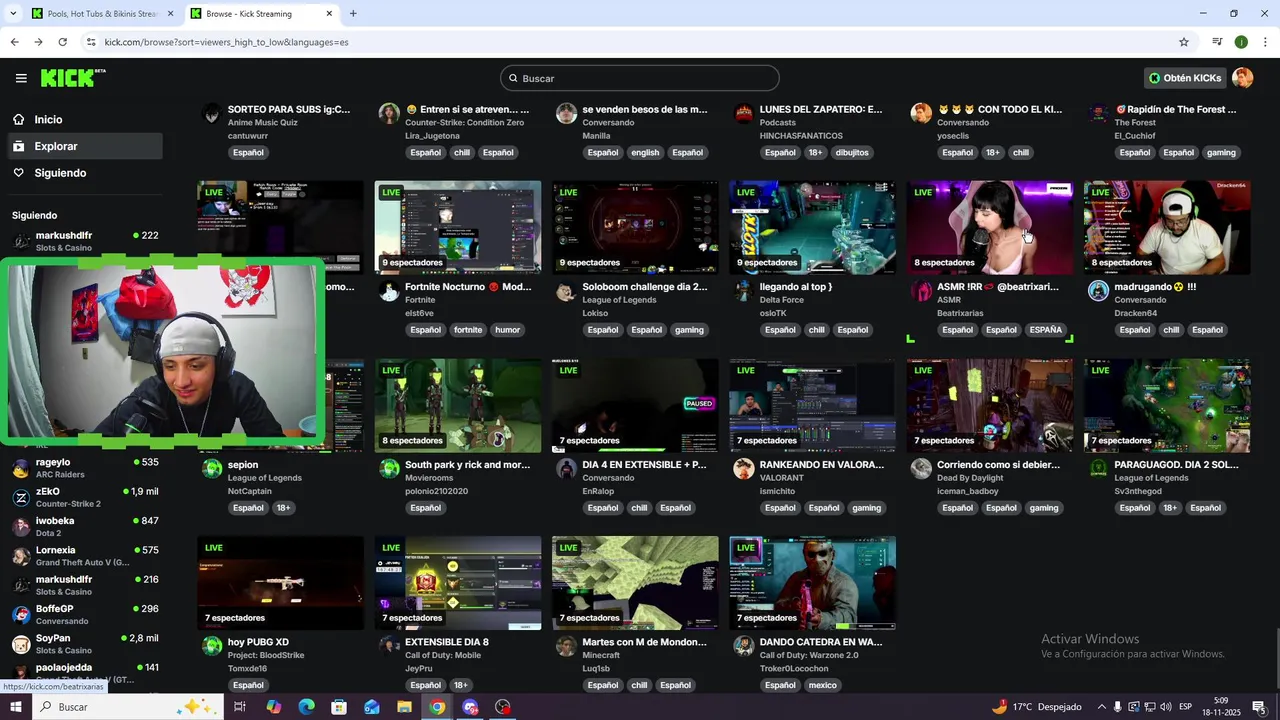
Task: Open followed channel Lornexia
Action: point(85,556)
